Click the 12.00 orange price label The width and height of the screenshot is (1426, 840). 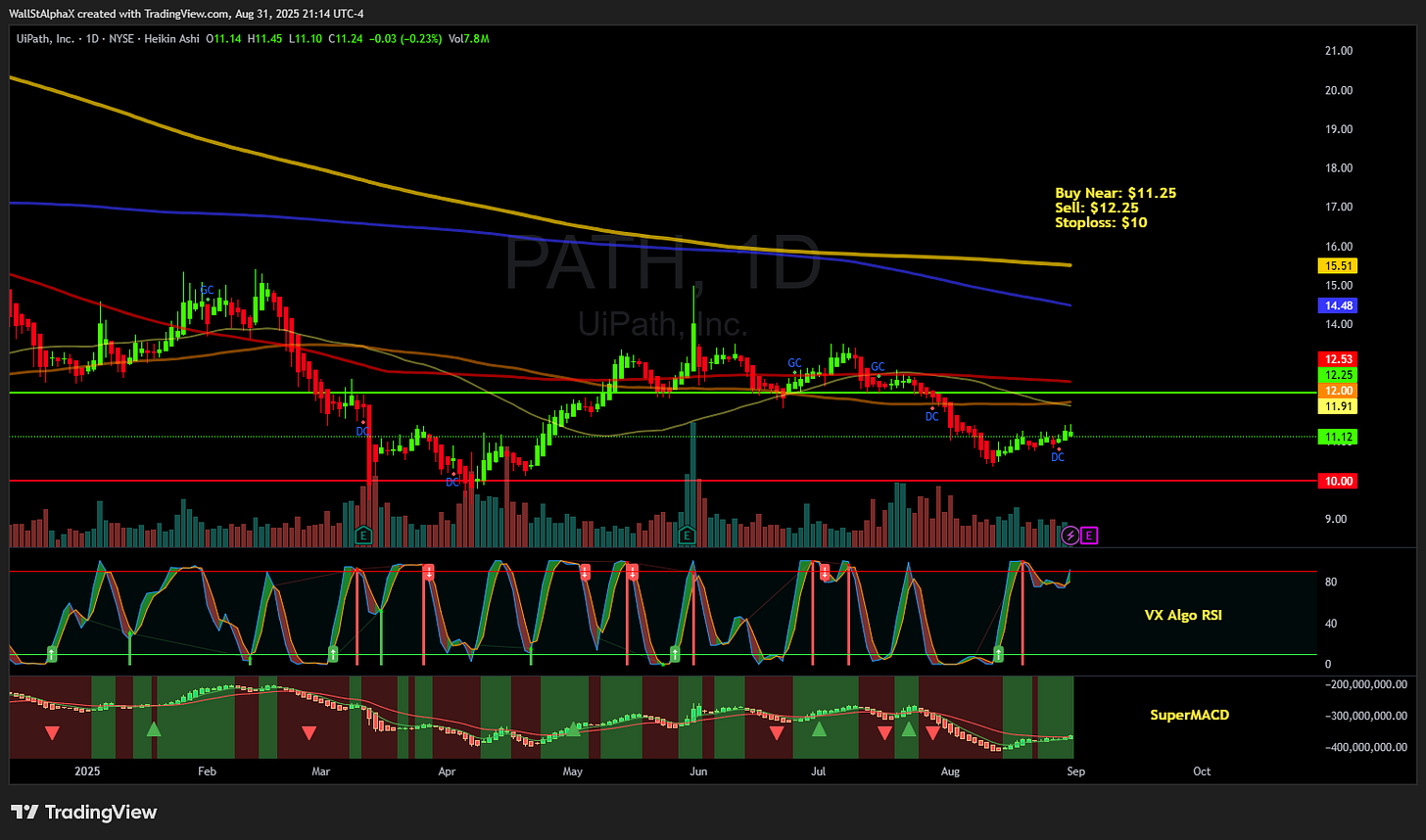[1338, 391]
